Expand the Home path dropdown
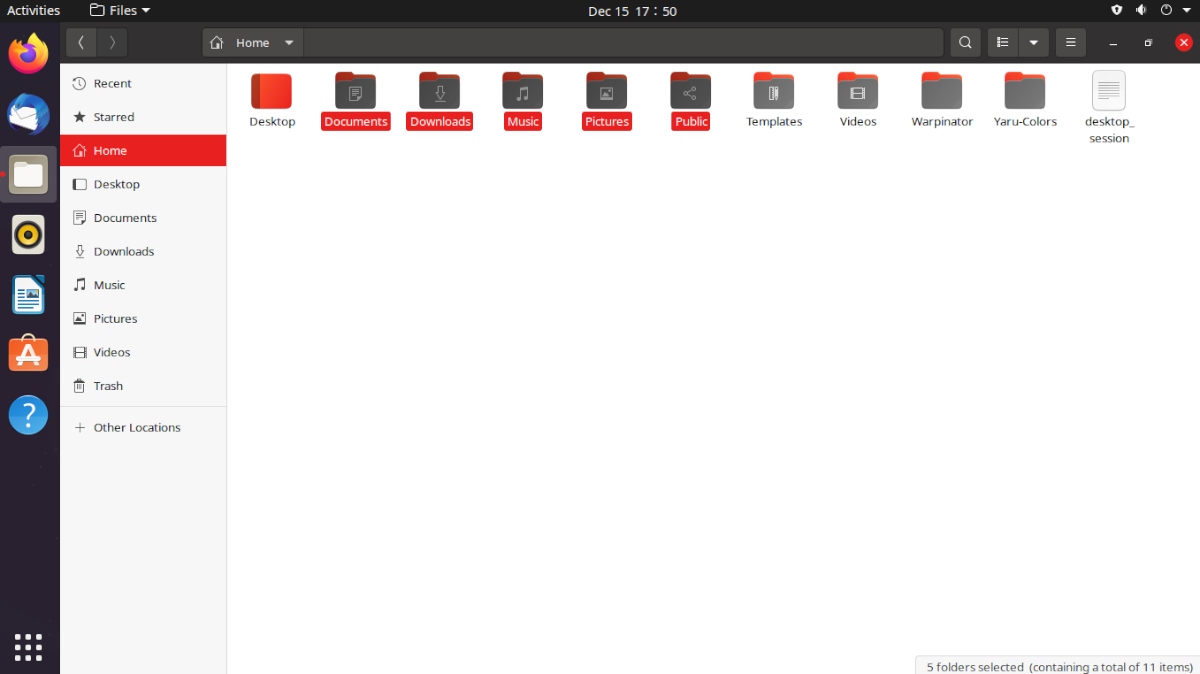This screenshot has width=1200, height=674. pyautogui.click(x=289, y=42)
